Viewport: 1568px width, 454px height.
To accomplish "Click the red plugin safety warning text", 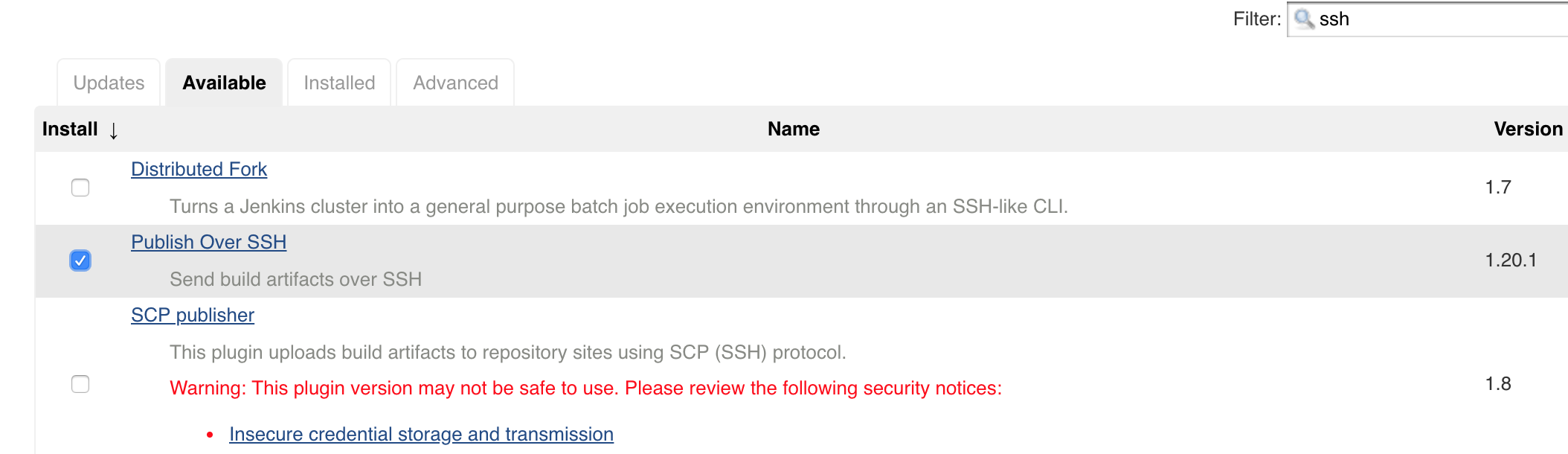I will [587, 387].
